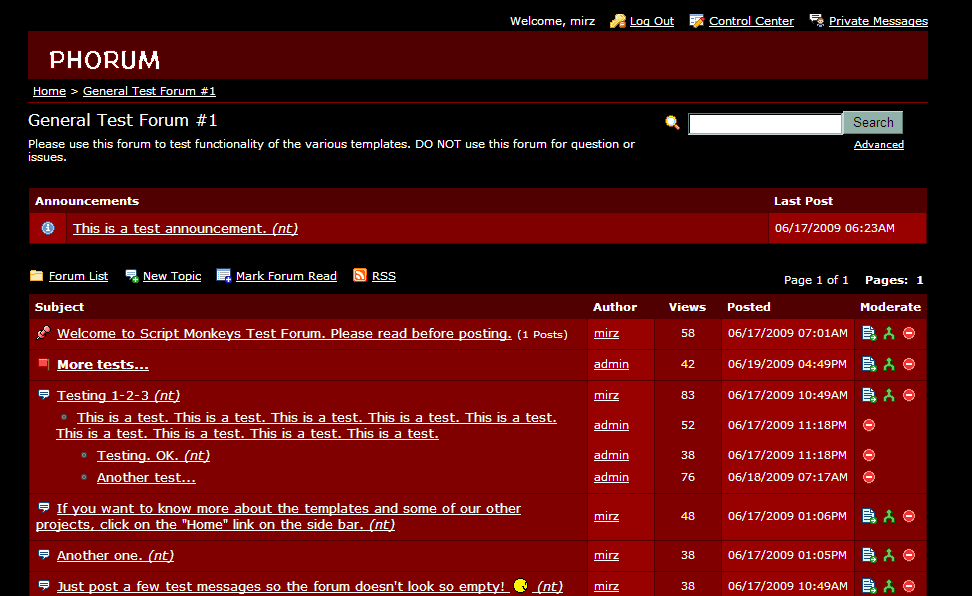The image size is (972, 596).
Task: Open author mirz on 'Another one.' row
Action: tap(606, 555)
